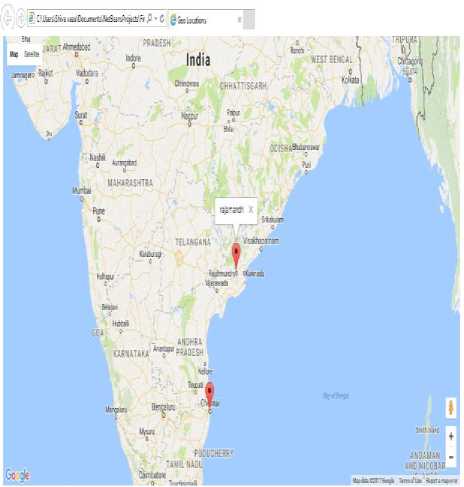This screenshot has width=464, height=487.
Task: Click the address bar URL field
Action: pyautogui.click(x=87, y=19)
